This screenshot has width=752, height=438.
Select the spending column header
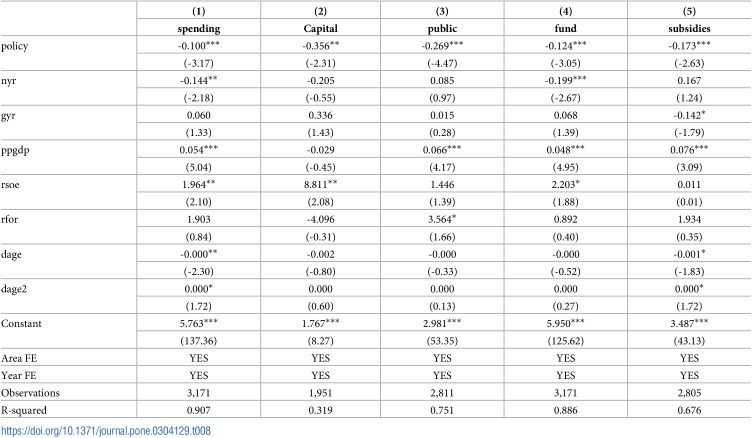coord(199,29)
